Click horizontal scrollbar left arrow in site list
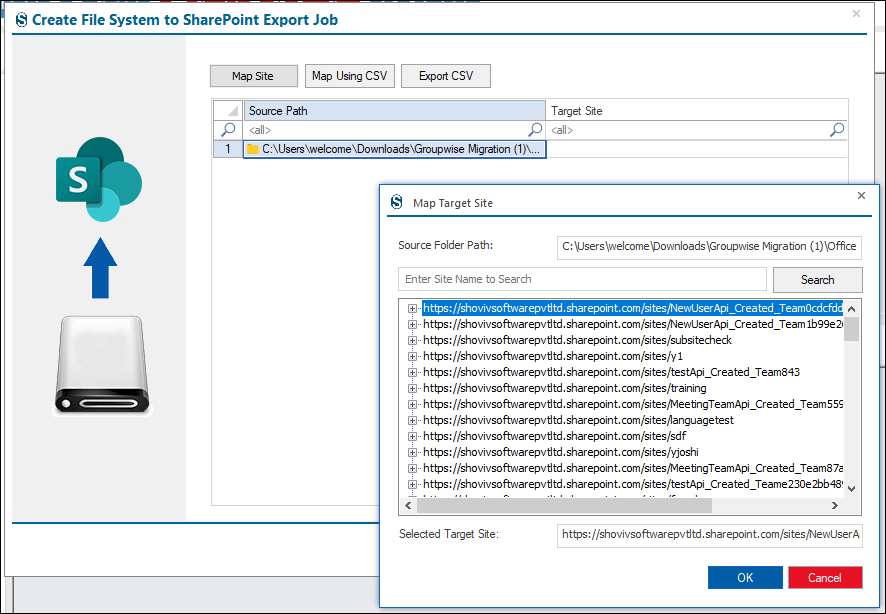Viewport: 886px width, 614px height. [408, 506]
